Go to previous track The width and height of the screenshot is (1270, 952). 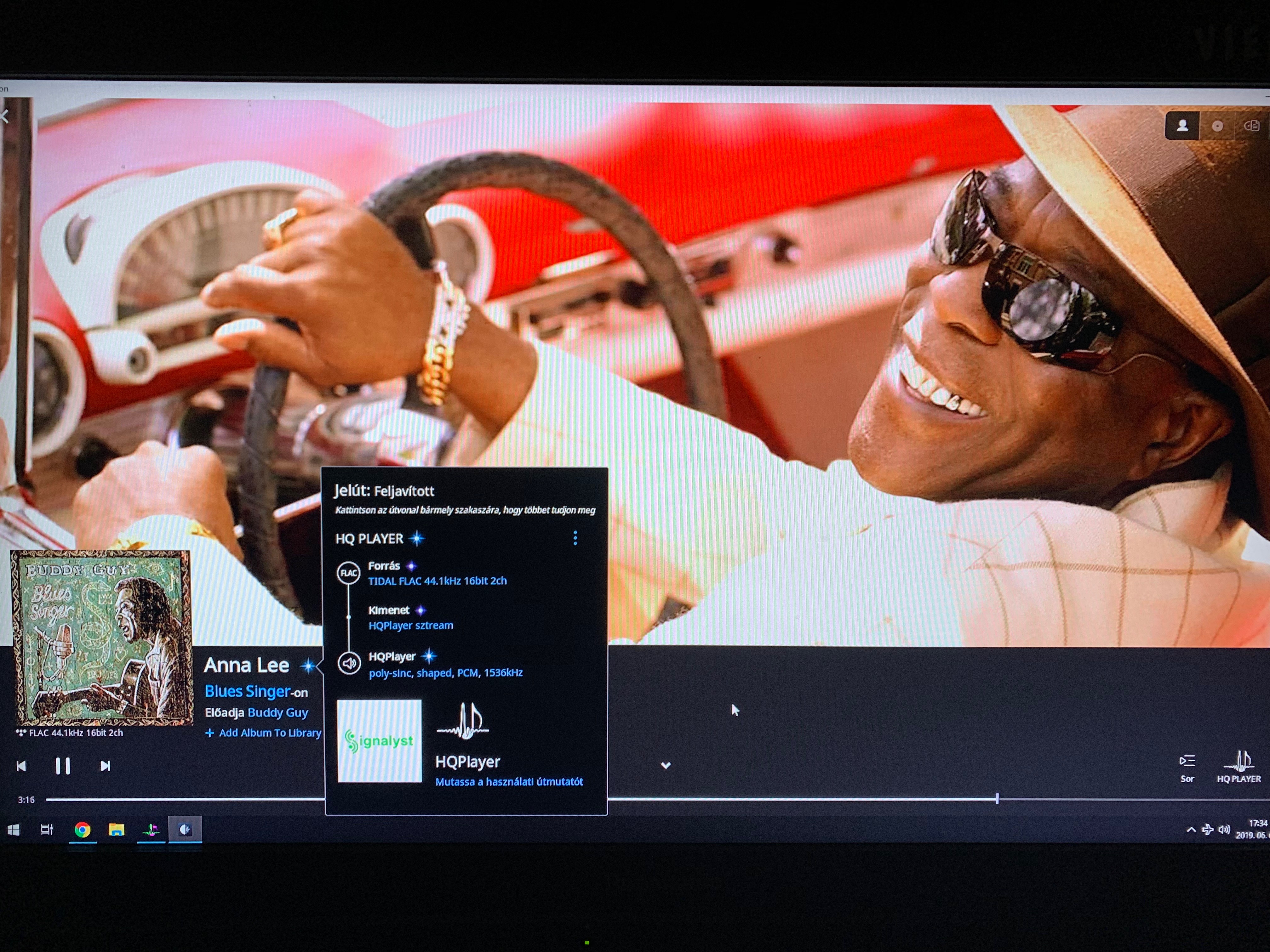pyautogui.click(x=21, y=766)
